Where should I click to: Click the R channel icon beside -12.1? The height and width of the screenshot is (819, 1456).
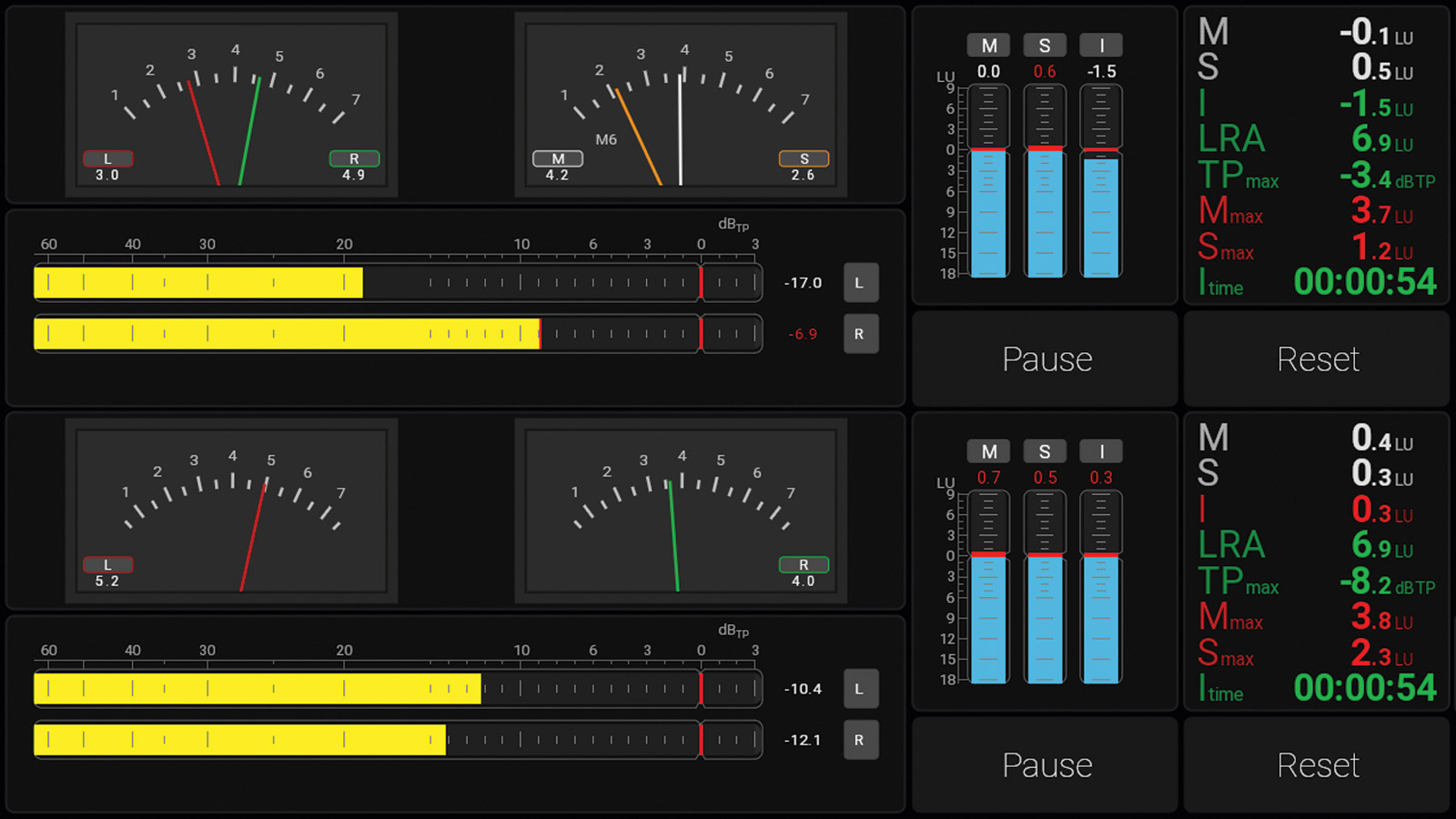(x=860, y=740)
